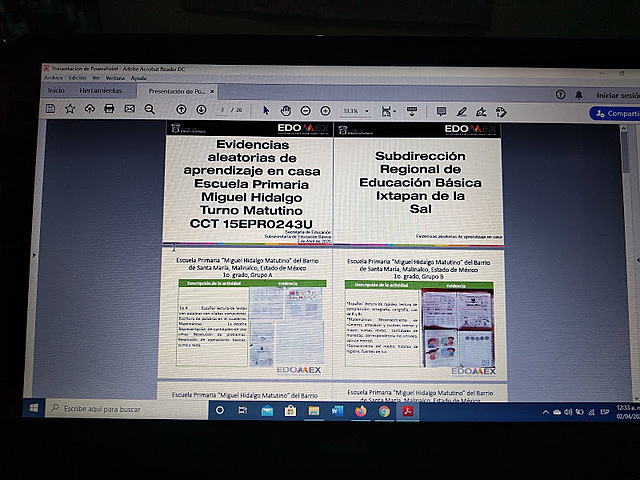Screen dimensions: 640x480
Task: Open Chrome in the taskbar
Action: 384,411
